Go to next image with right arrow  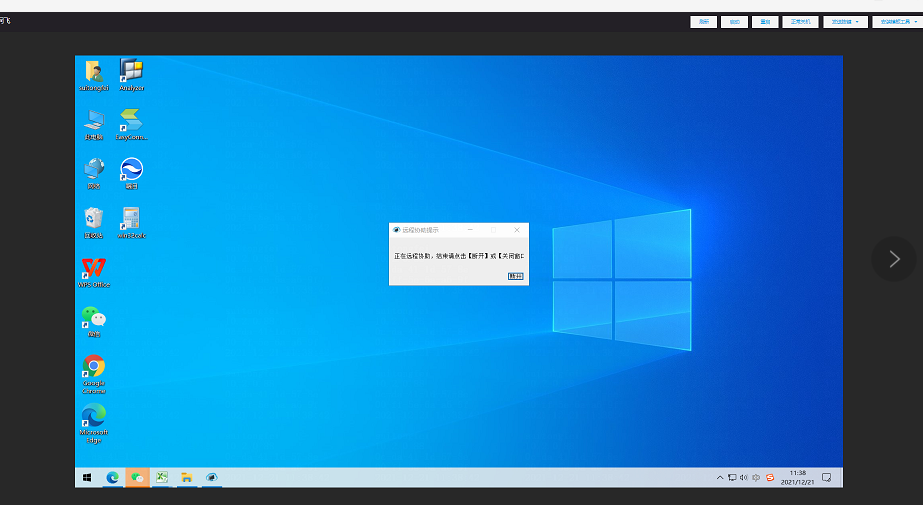[x=894, y=259]
